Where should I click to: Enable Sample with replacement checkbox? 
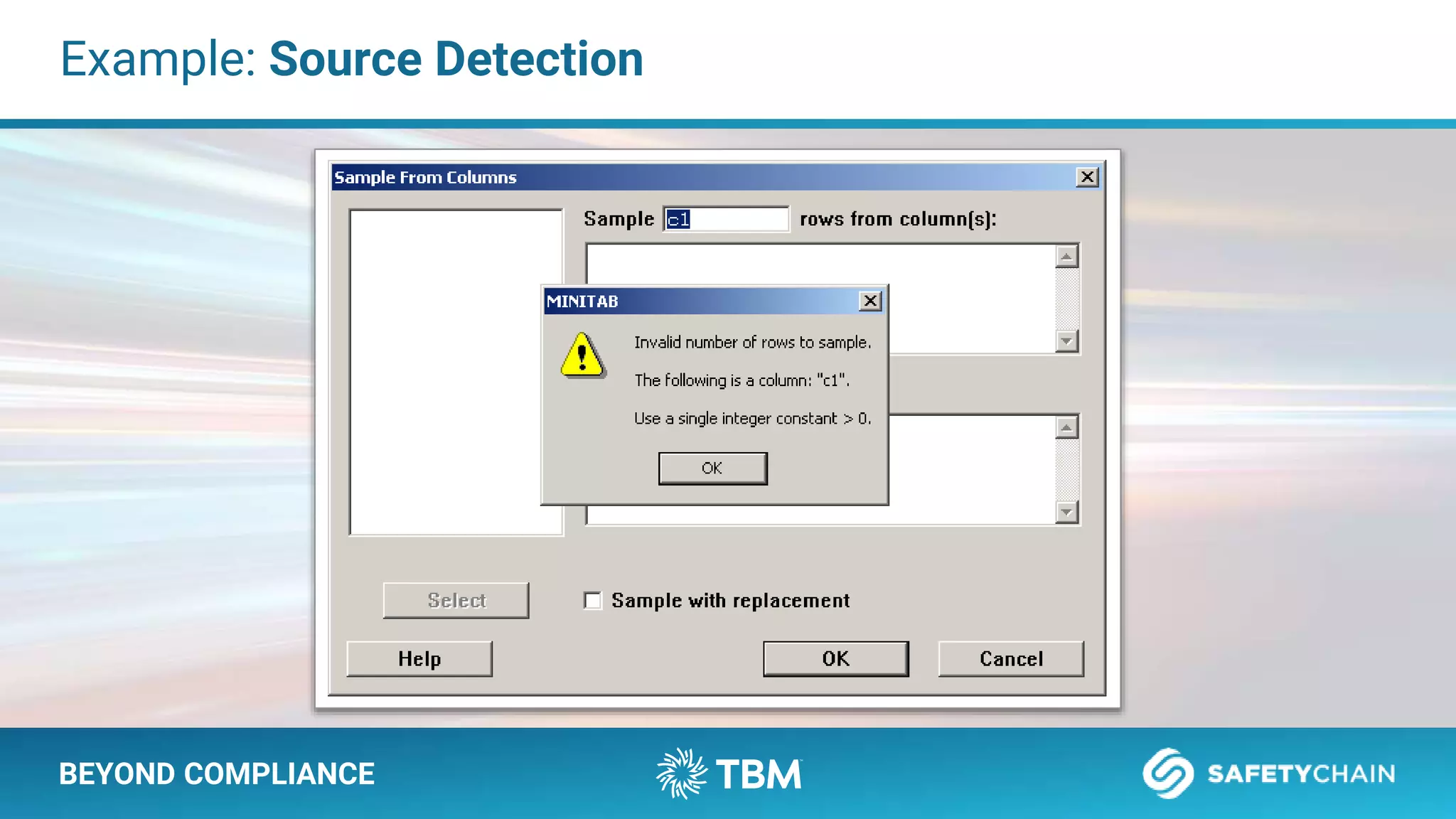(x=592, y=601)
